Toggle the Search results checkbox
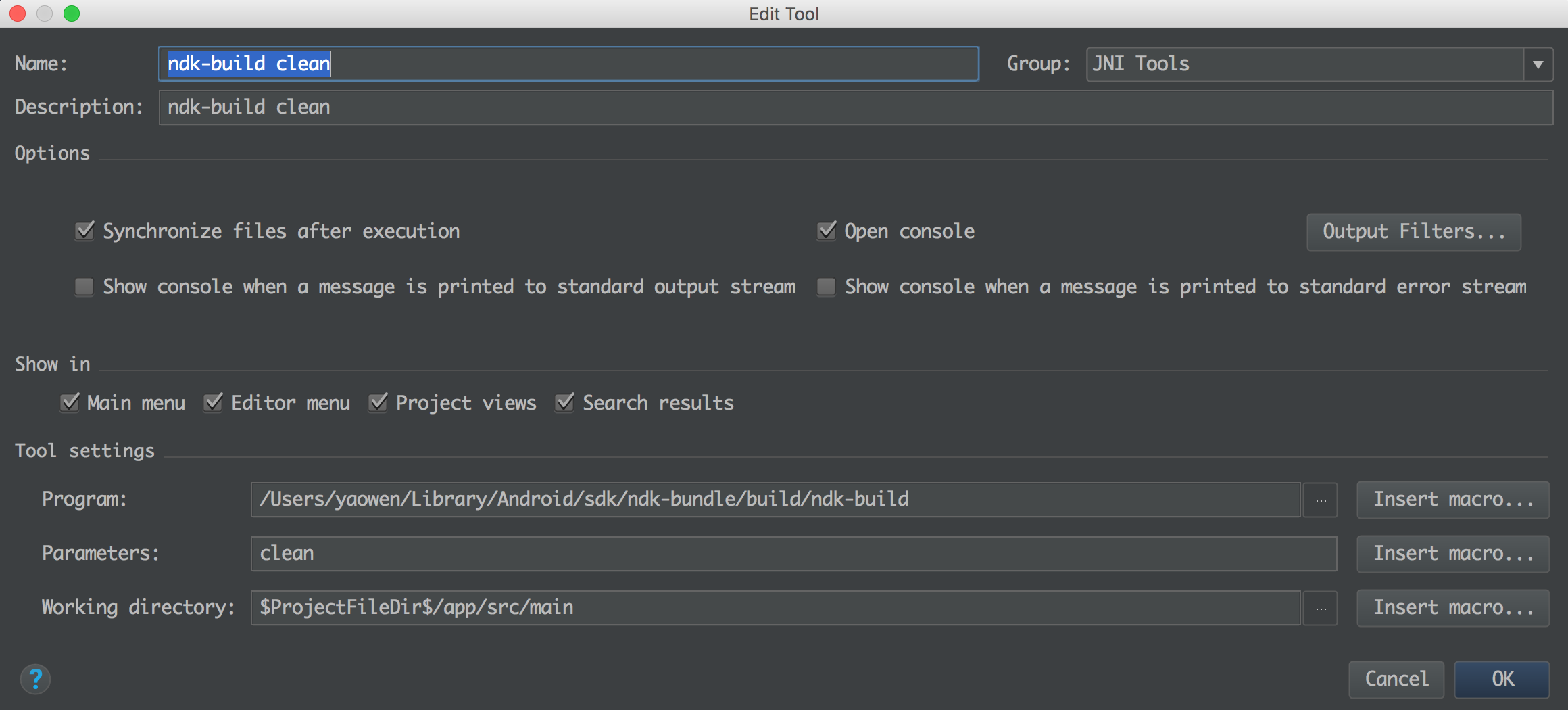This screenshot has height=710, width=1568. coord(564,403)
